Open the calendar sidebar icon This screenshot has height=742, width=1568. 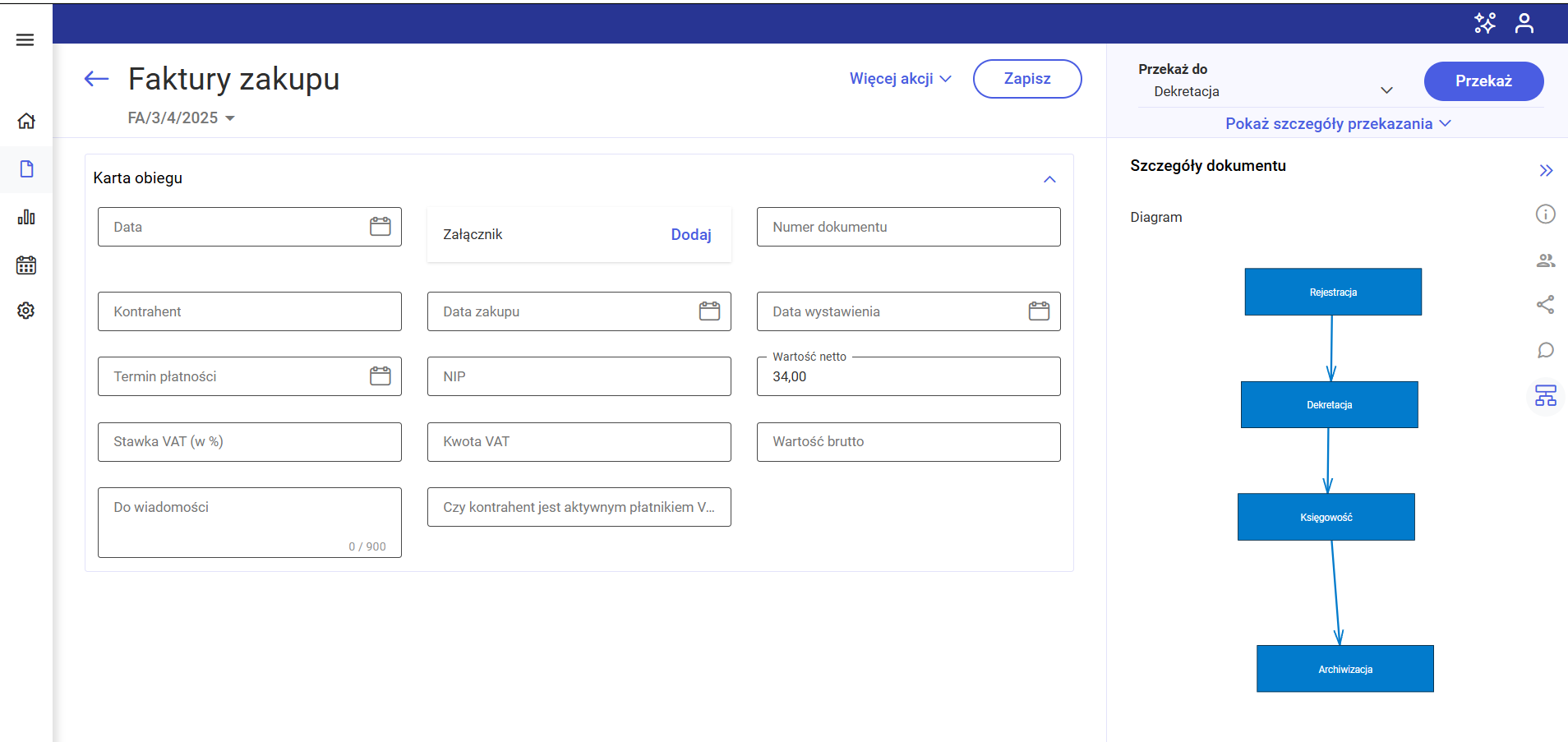(x=26, y=265)
